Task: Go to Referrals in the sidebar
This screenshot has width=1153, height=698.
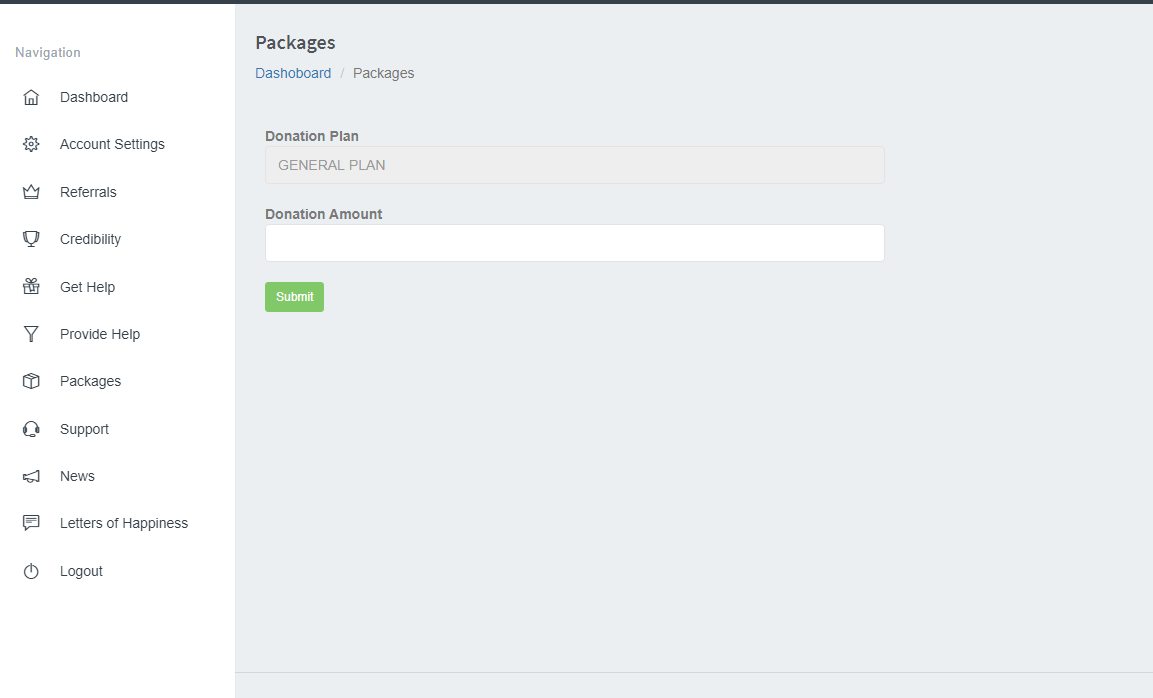Action: 88,192
